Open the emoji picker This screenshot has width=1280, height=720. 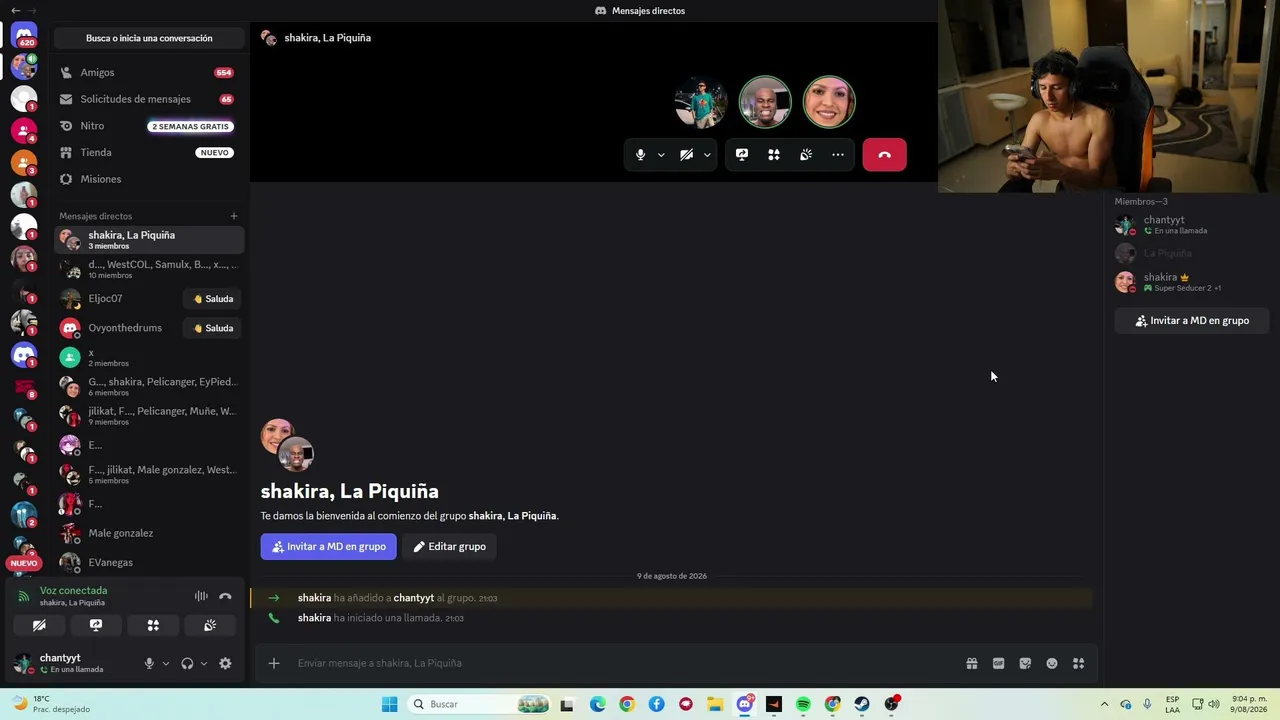1052,663
